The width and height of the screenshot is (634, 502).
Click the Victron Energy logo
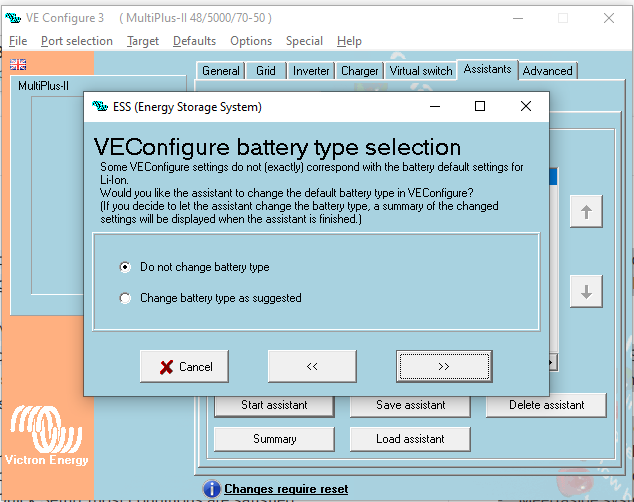pos(48,437)
